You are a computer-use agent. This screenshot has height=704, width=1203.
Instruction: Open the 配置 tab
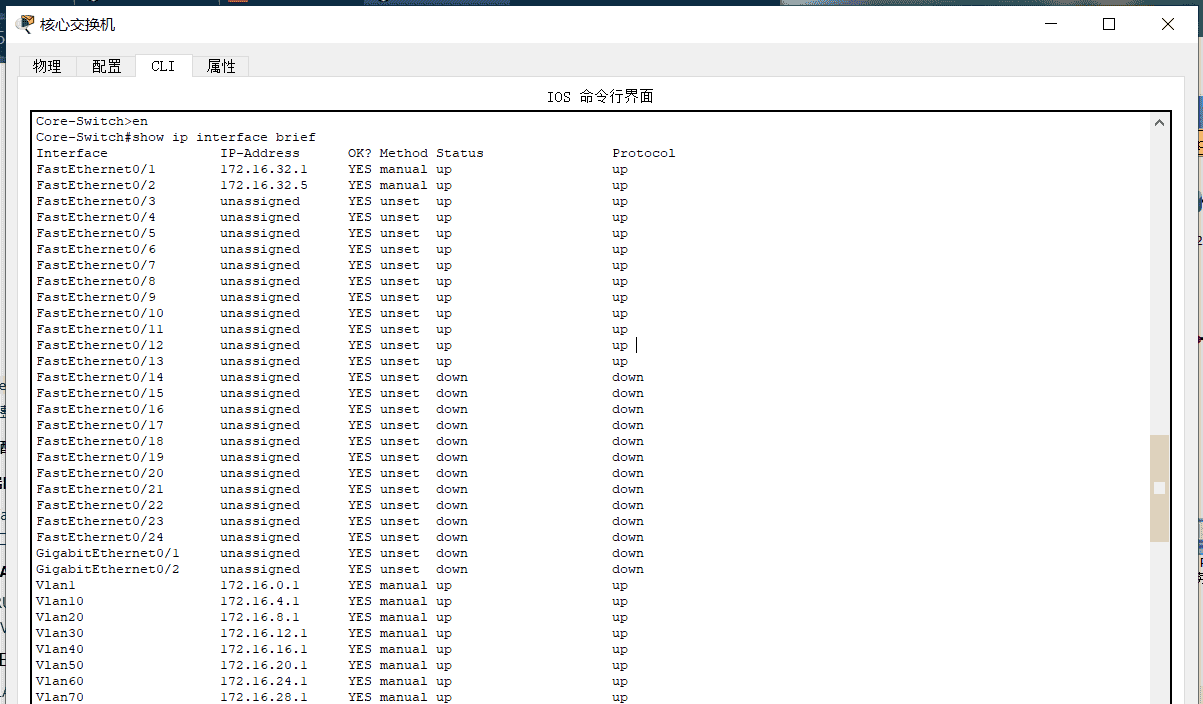[106, 66]
